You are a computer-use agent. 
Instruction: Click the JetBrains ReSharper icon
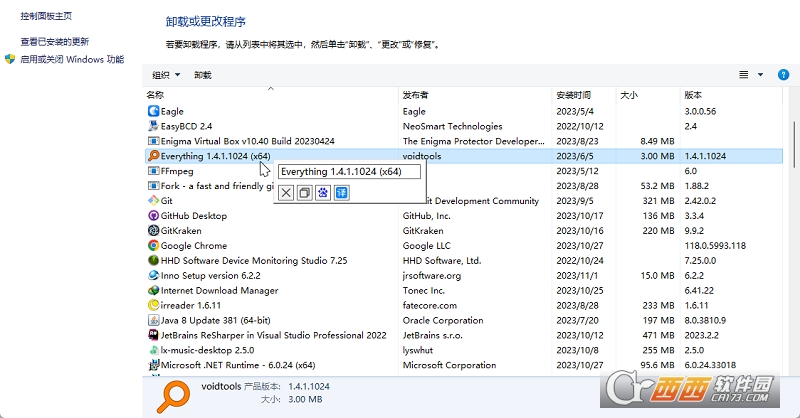coord(153,335)
